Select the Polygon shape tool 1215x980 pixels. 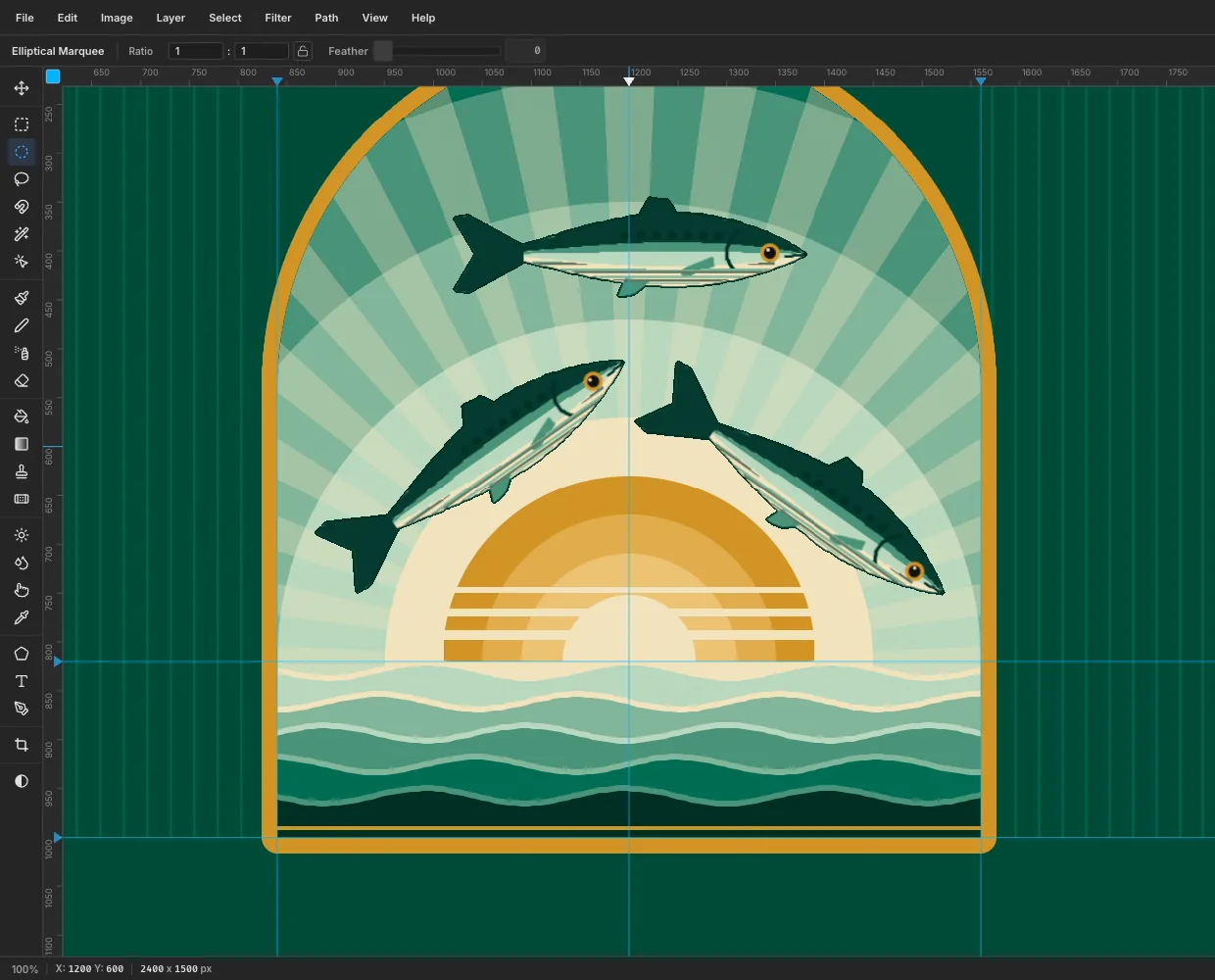pos(22,654)
